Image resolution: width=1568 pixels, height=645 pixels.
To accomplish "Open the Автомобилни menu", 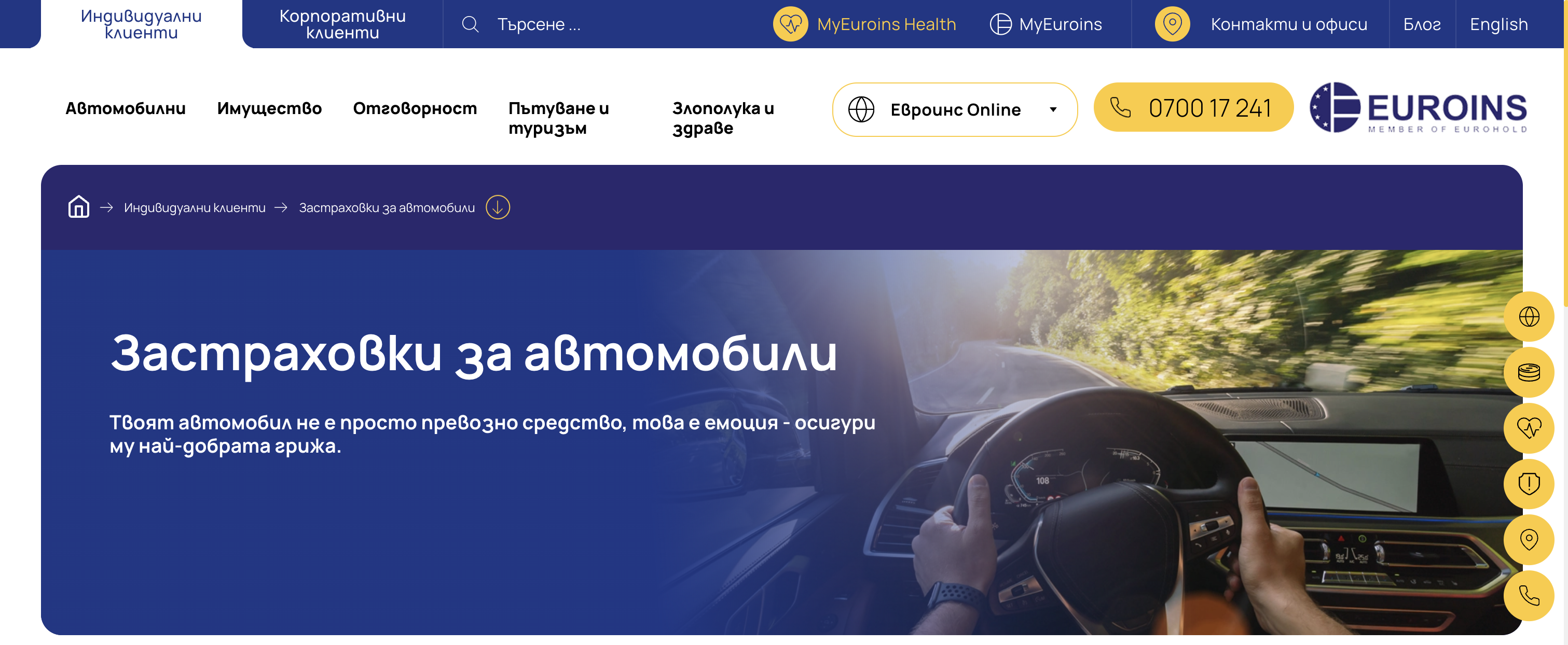I will click(x=126, y=108).
